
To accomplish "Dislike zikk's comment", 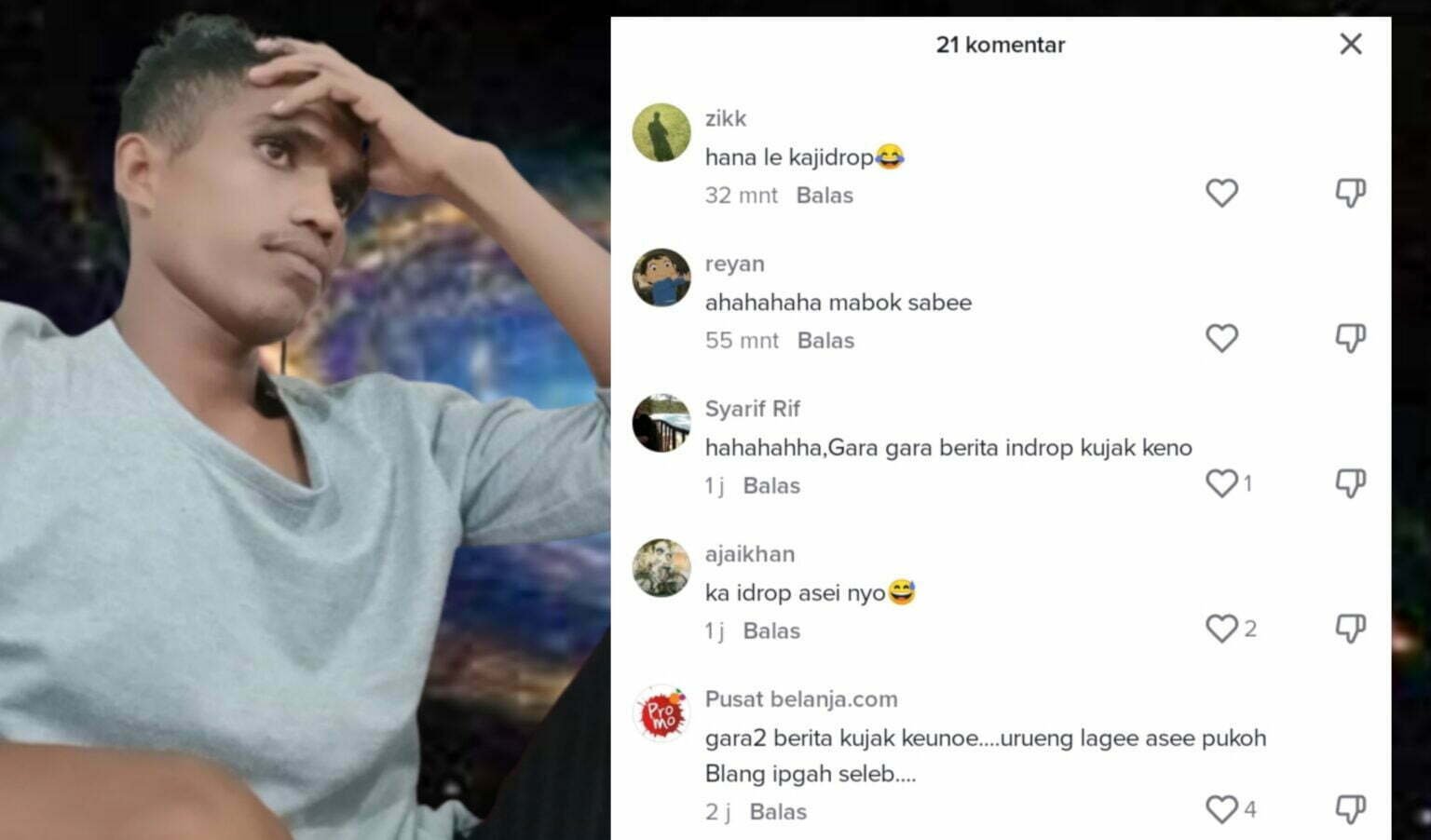I will pos(1350,193).
